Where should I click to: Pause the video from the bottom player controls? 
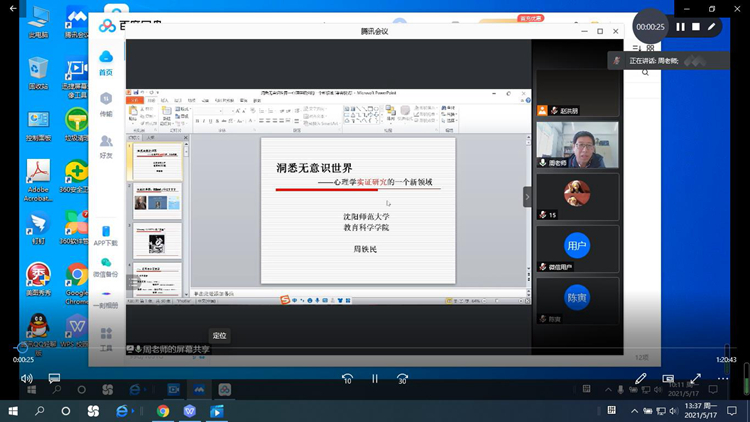coord(375,378)
